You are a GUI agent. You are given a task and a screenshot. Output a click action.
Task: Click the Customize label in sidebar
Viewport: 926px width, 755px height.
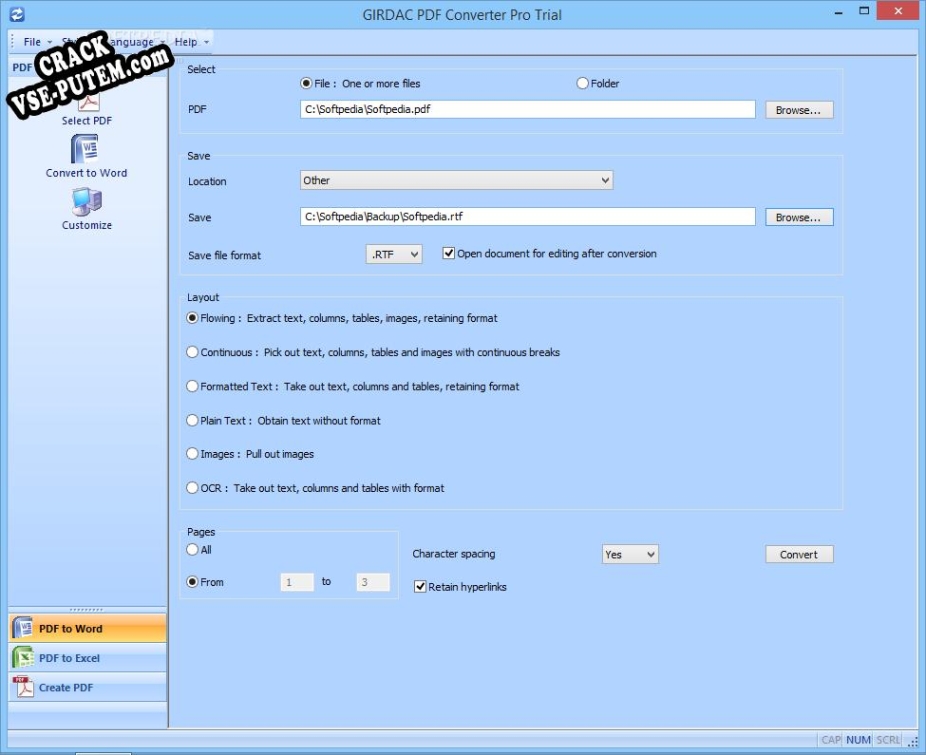pos(87,225)
